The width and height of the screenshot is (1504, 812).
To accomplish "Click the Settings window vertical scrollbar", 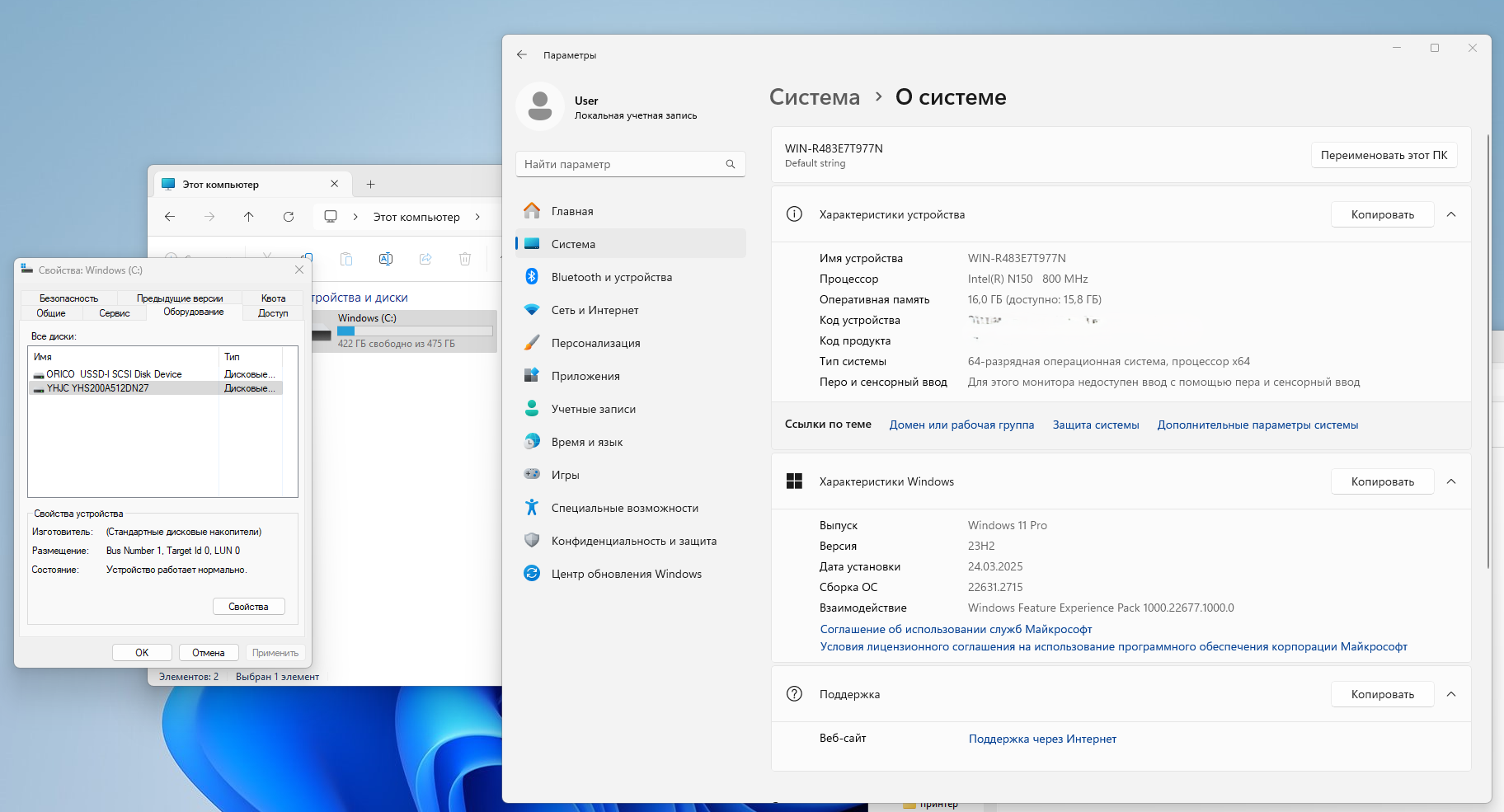I will pos(1488,351).
